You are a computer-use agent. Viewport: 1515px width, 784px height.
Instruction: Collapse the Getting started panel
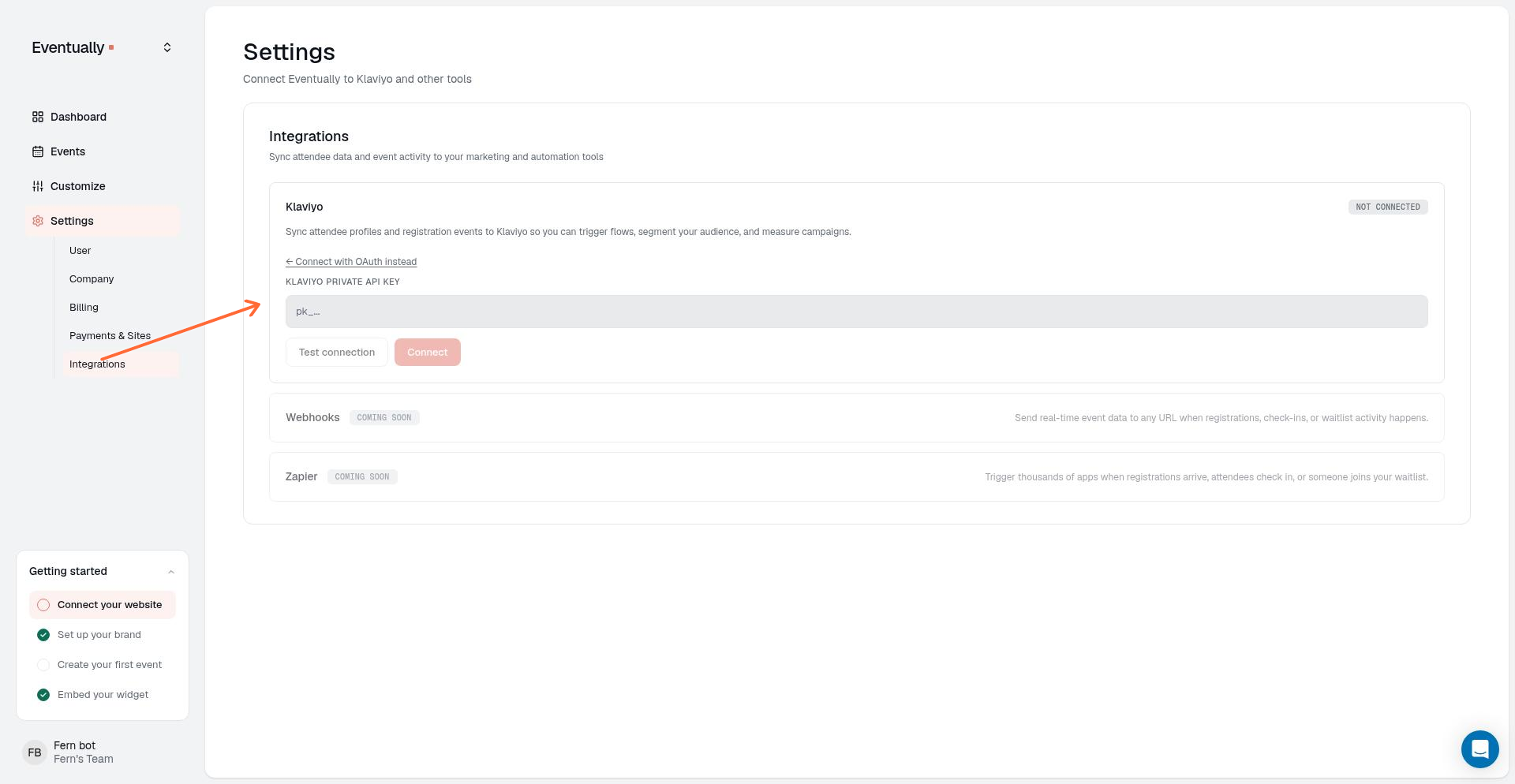click(x=171, y=572)
